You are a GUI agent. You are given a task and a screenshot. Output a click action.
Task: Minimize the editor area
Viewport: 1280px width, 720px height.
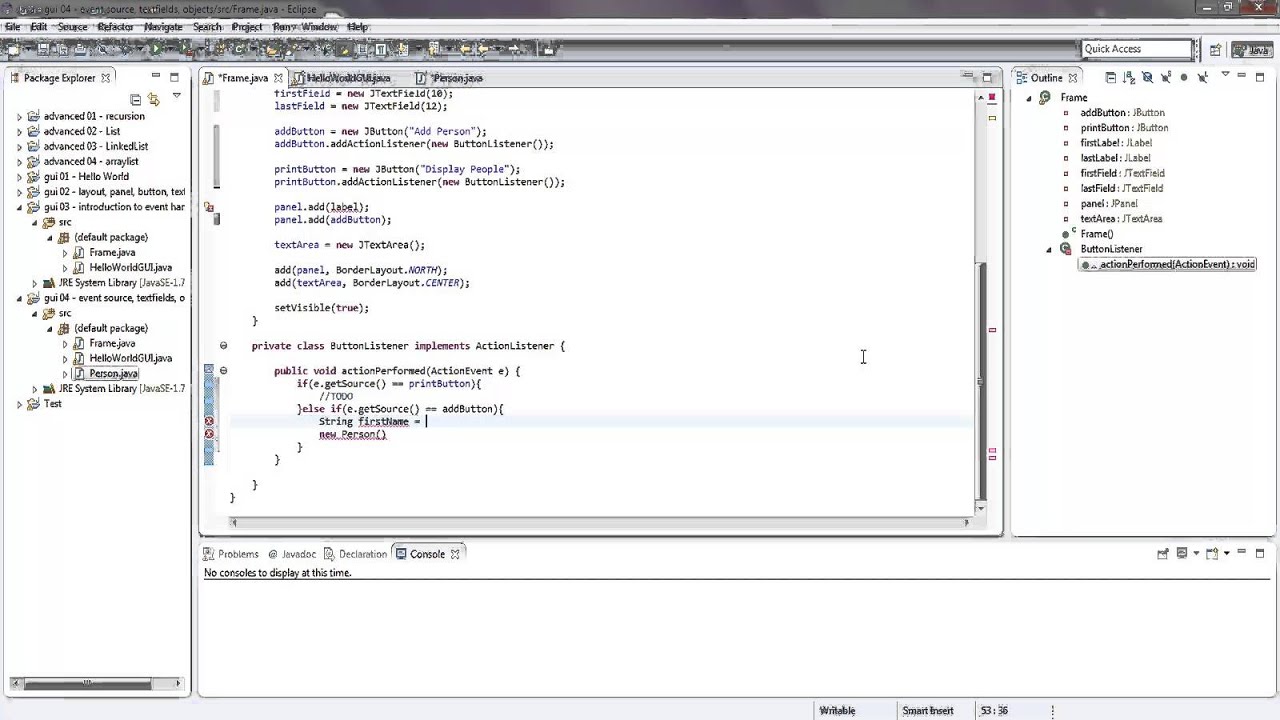[968, 77]
